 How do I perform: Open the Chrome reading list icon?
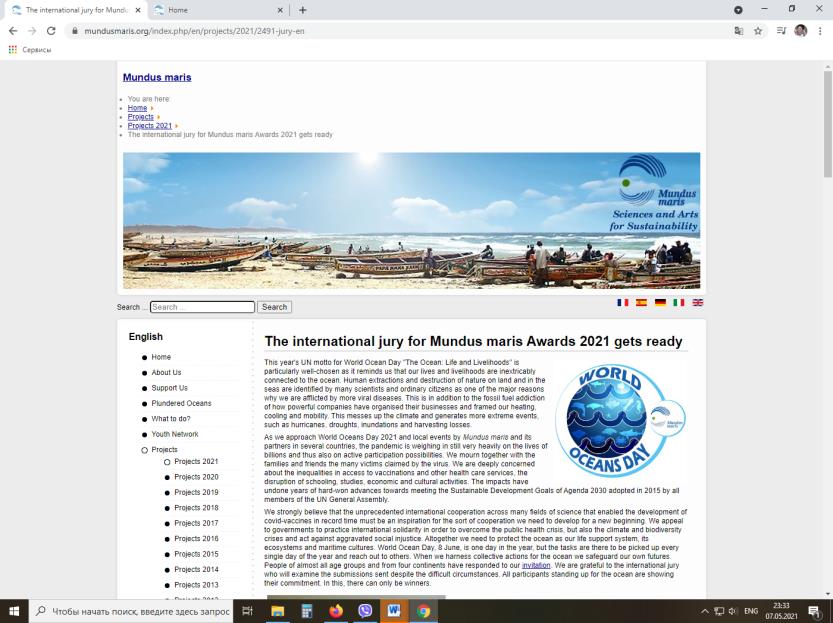point(781,31)
